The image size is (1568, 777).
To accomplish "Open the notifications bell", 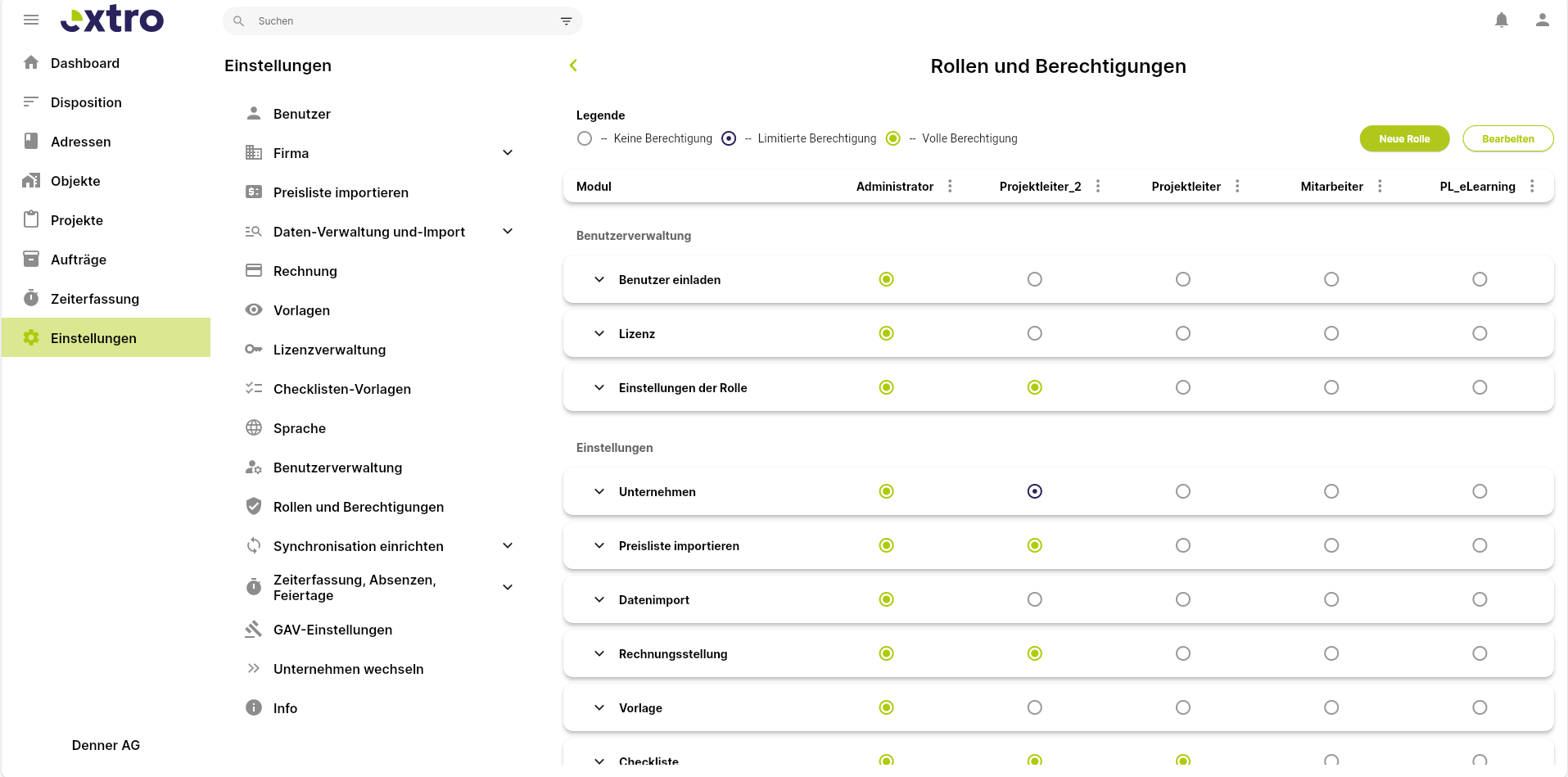I will click(1502, 20).
